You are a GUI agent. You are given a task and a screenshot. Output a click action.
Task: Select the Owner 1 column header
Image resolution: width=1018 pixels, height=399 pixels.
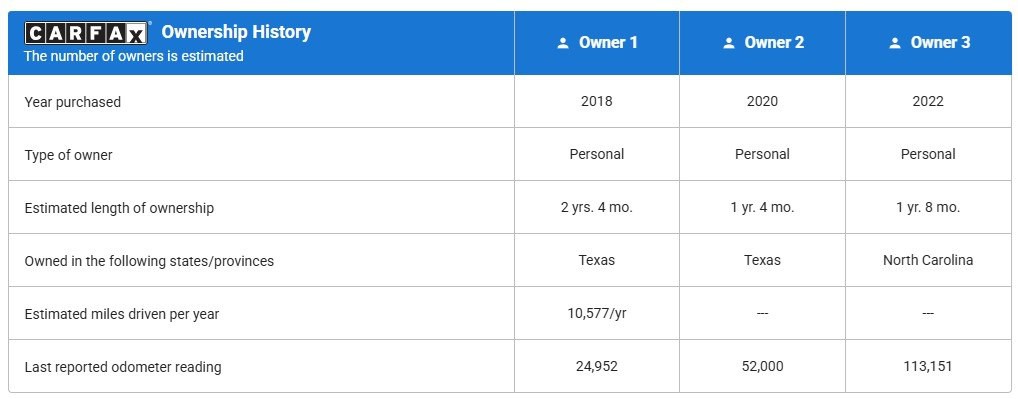597,43
